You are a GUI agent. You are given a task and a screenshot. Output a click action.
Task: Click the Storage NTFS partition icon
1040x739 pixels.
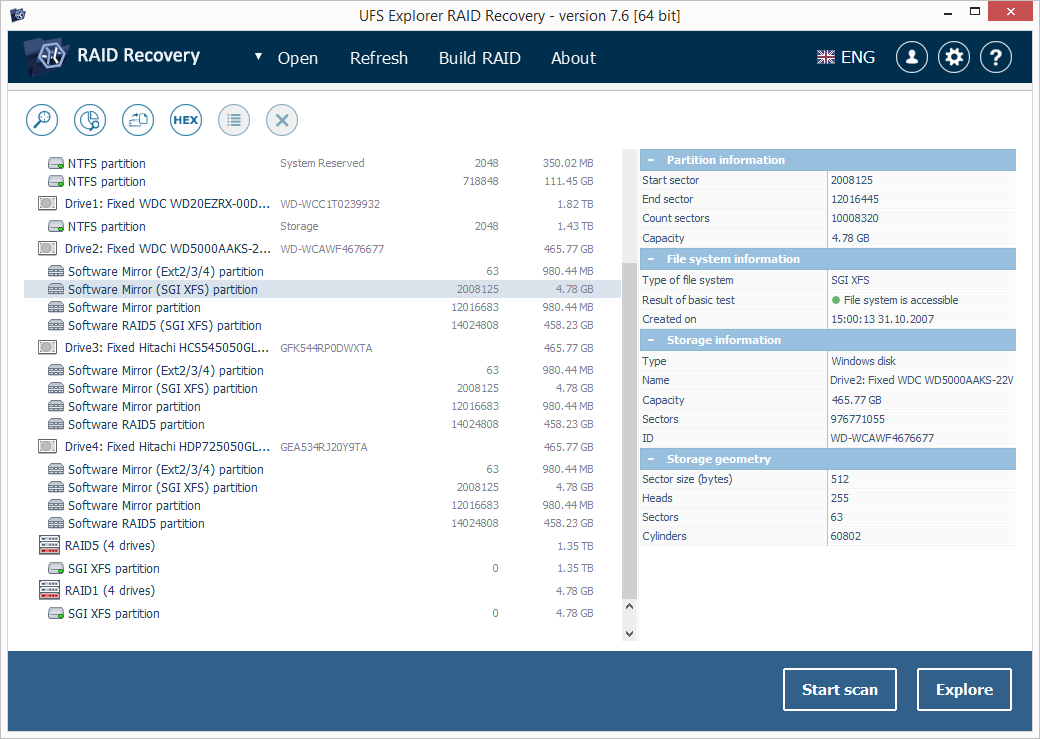[x=56, y=226]
